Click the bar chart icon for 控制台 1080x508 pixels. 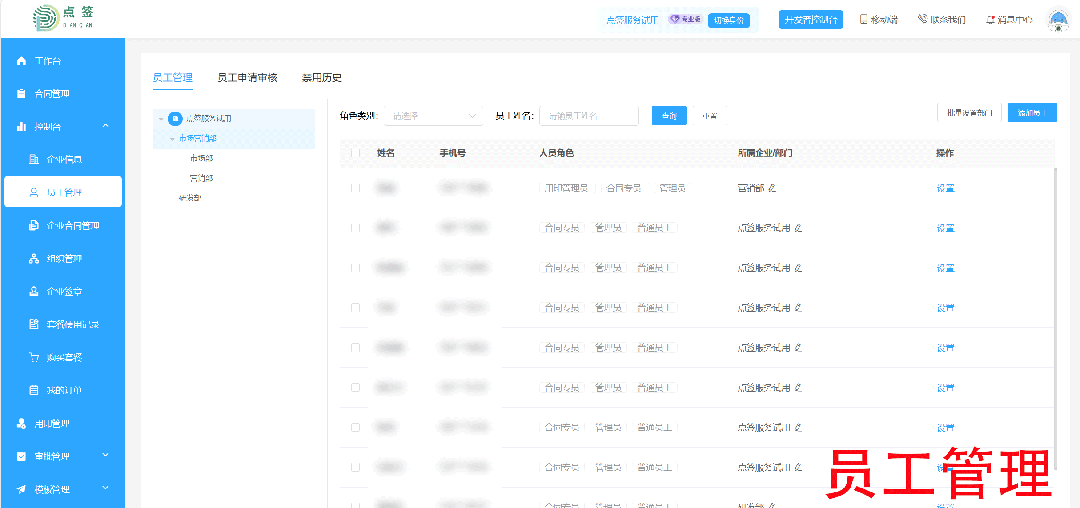coord(21,127)
